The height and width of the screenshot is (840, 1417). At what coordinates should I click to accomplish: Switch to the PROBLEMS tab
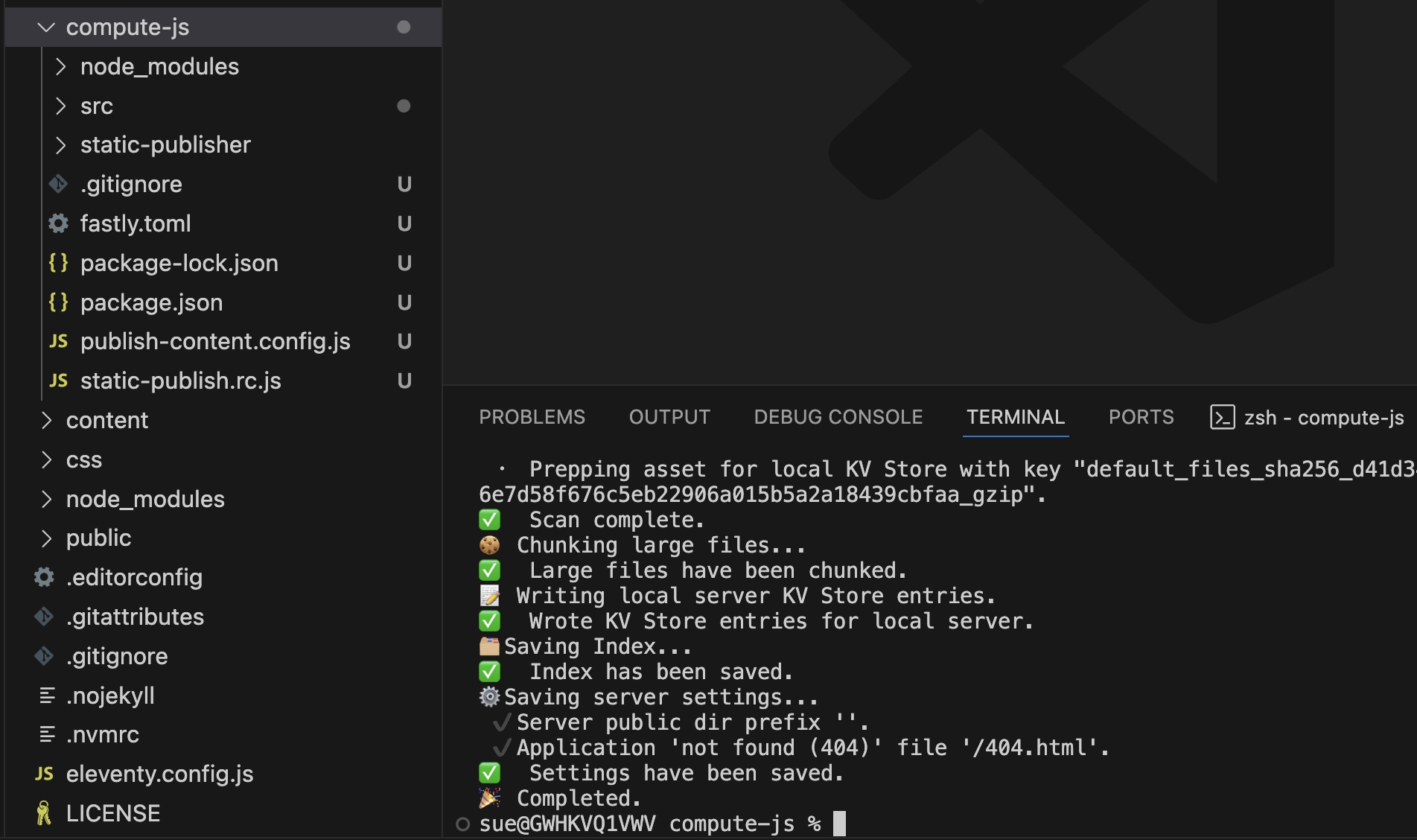[532, 417]
